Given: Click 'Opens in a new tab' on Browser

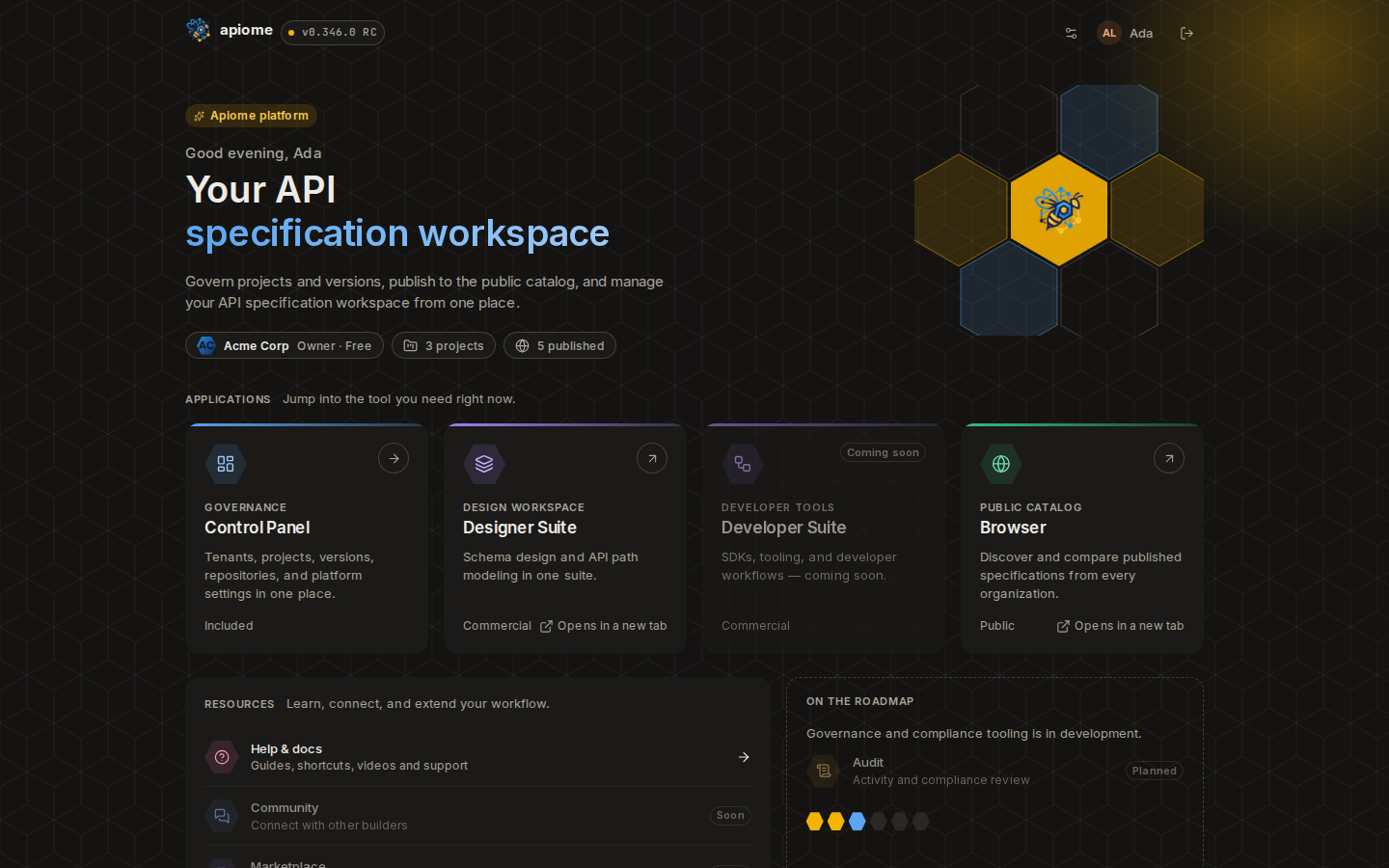Looking at the screenshot, I should (1120, 626).
